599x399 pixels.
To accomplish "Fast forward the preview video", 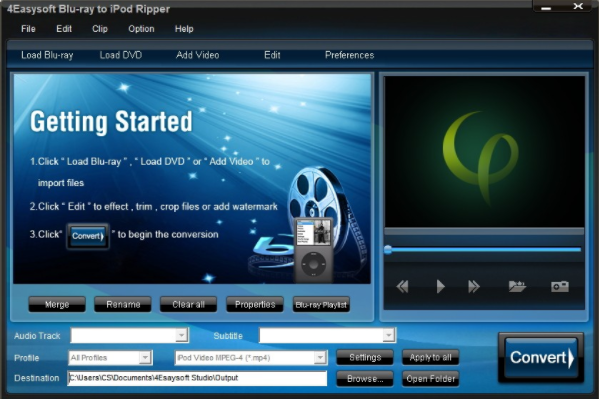I will [x=474, y=286].
